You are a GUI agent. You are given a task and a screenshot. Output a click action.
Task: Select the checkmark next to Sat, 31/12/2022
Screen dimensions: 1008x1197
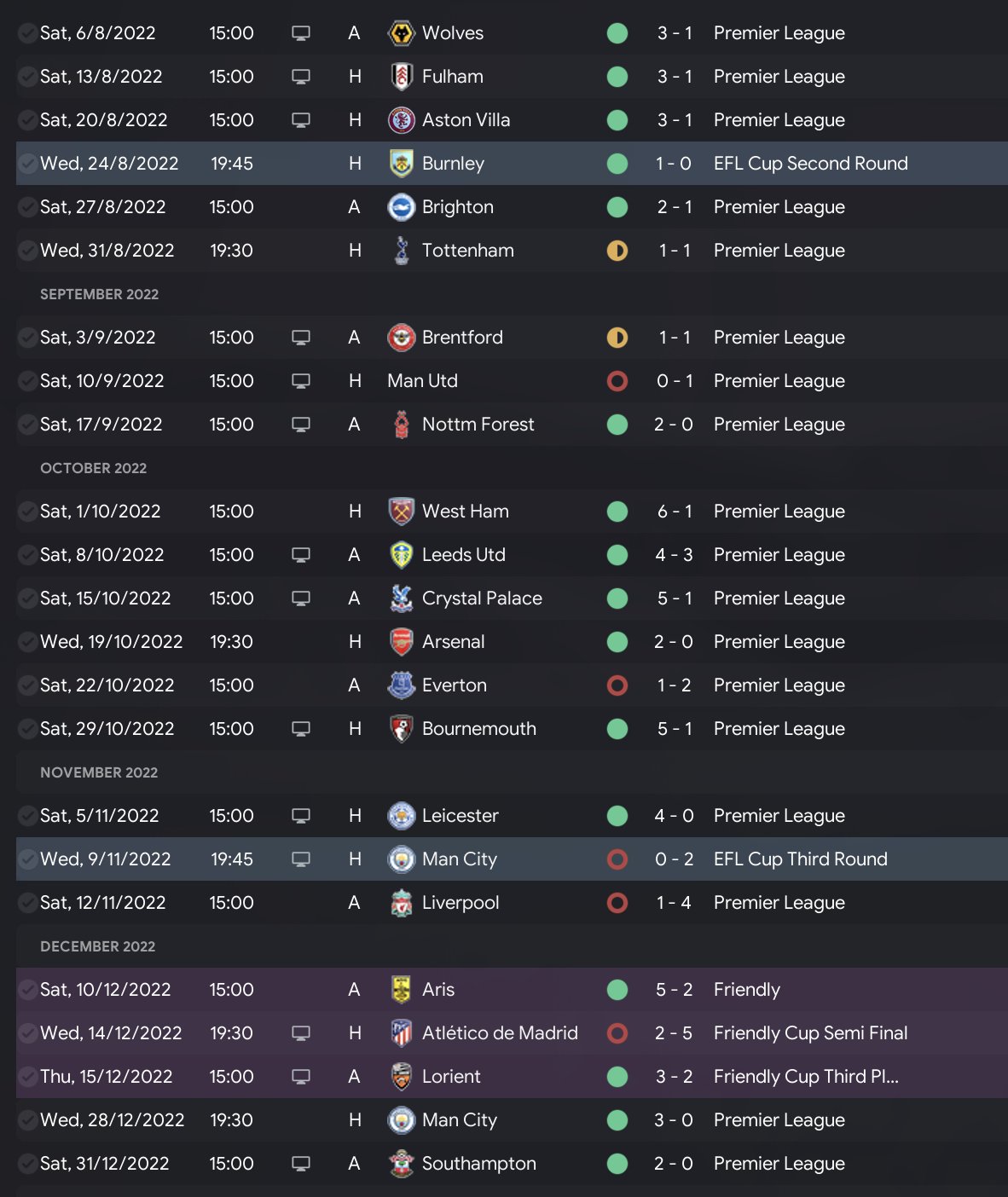(27, 1164)
